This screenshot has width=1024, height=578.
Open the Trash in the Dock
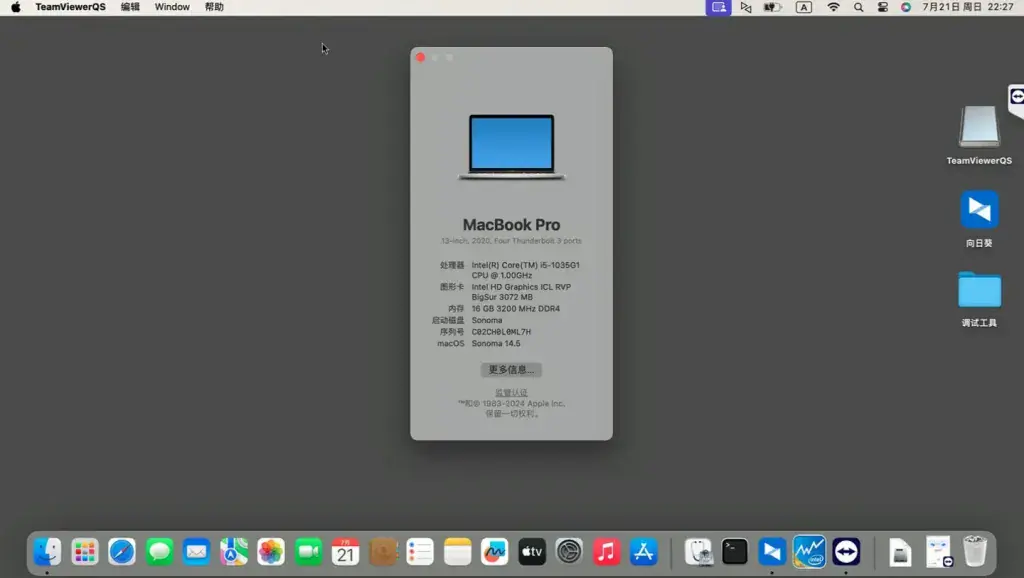pyautogui.click(x=974, y=552)
